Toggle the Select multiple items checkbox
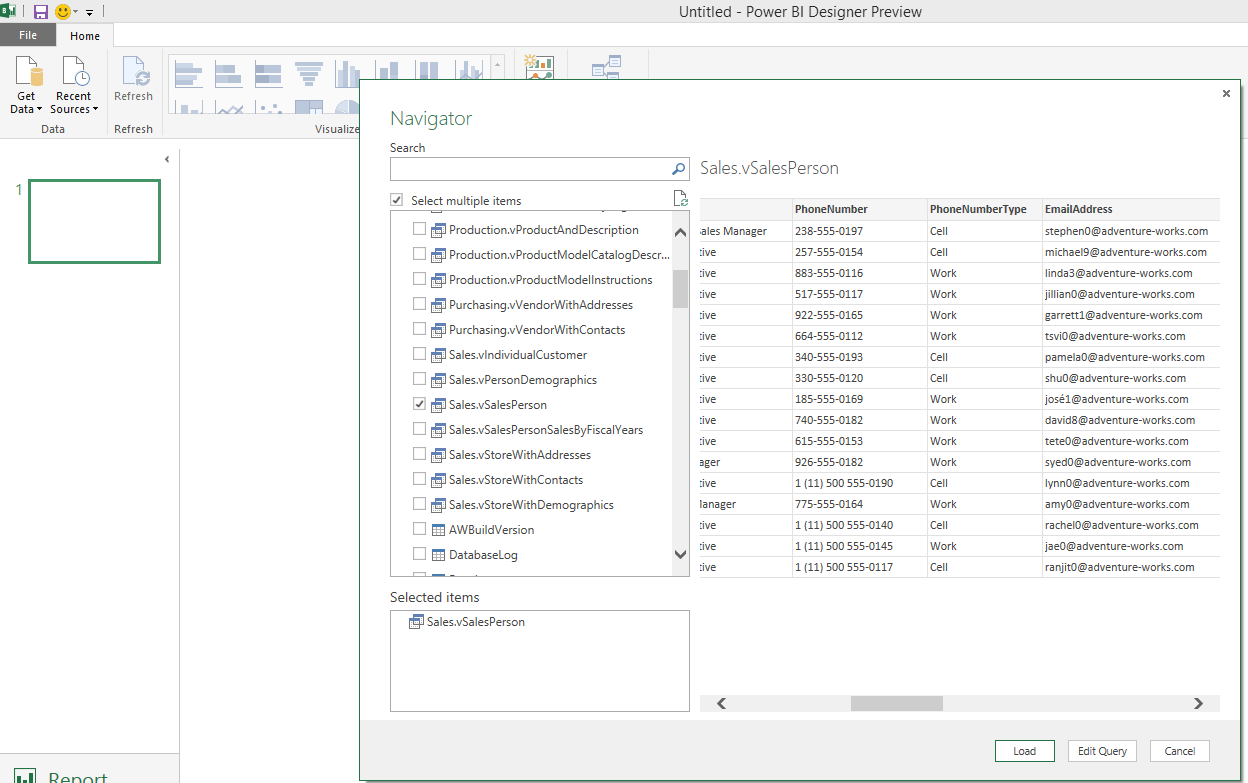 [x=397, y=201]
